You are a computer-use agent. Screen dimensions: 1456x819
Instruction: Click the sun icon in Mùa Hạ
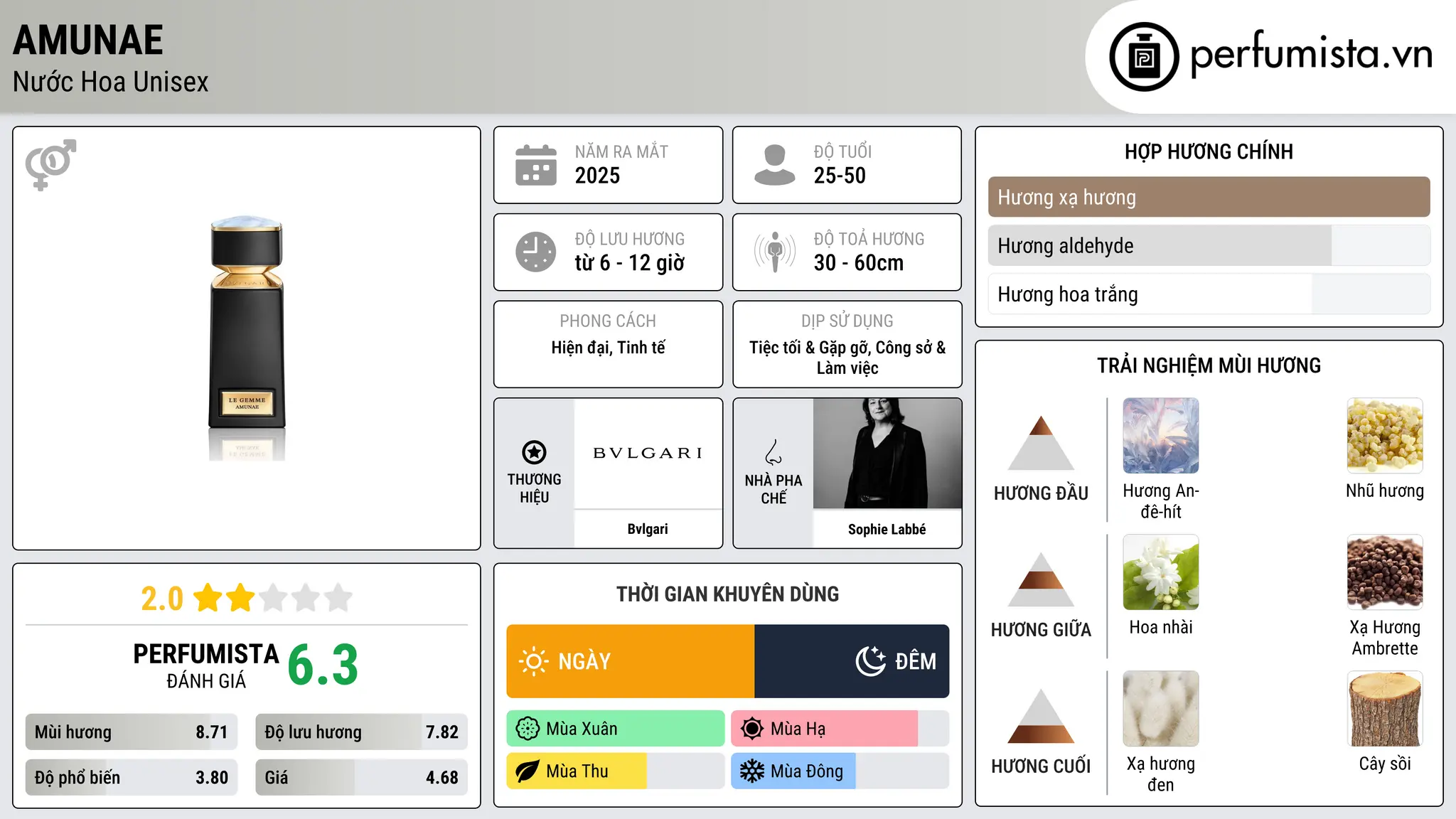point(752,729)
